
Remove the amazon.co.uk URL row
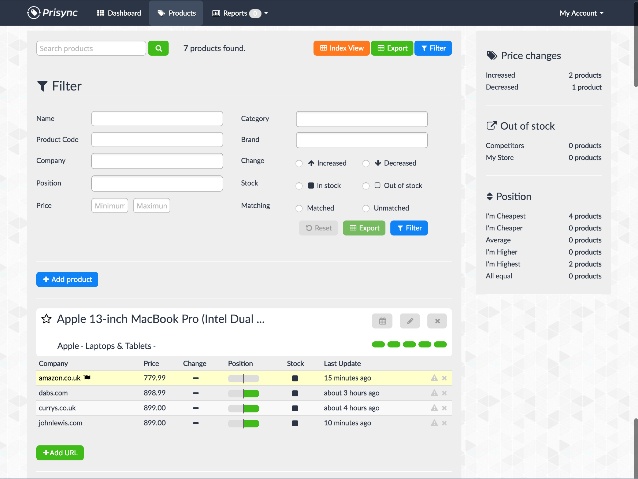(444, 378)
